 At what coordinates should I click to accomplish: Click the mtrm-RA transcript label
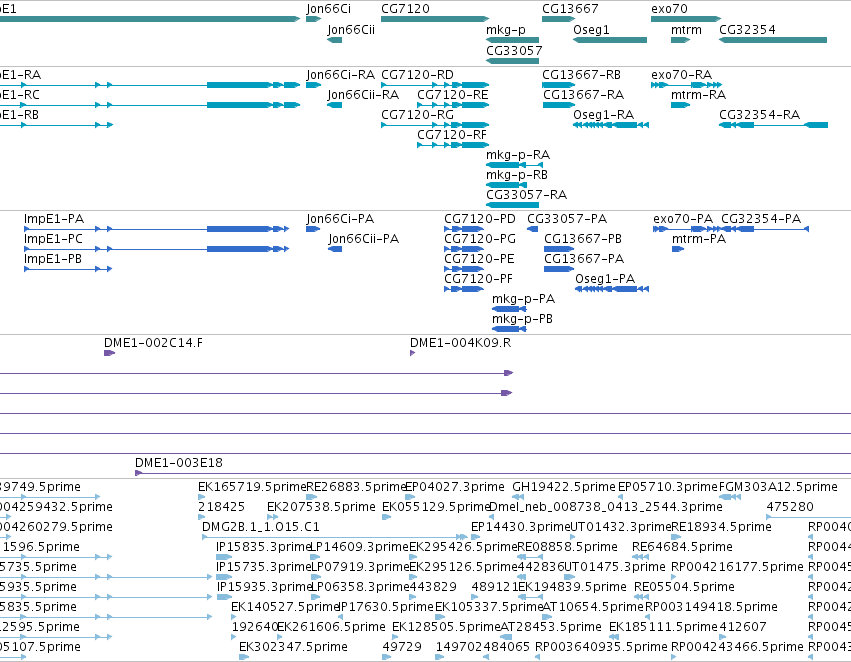tap(698, 94)
